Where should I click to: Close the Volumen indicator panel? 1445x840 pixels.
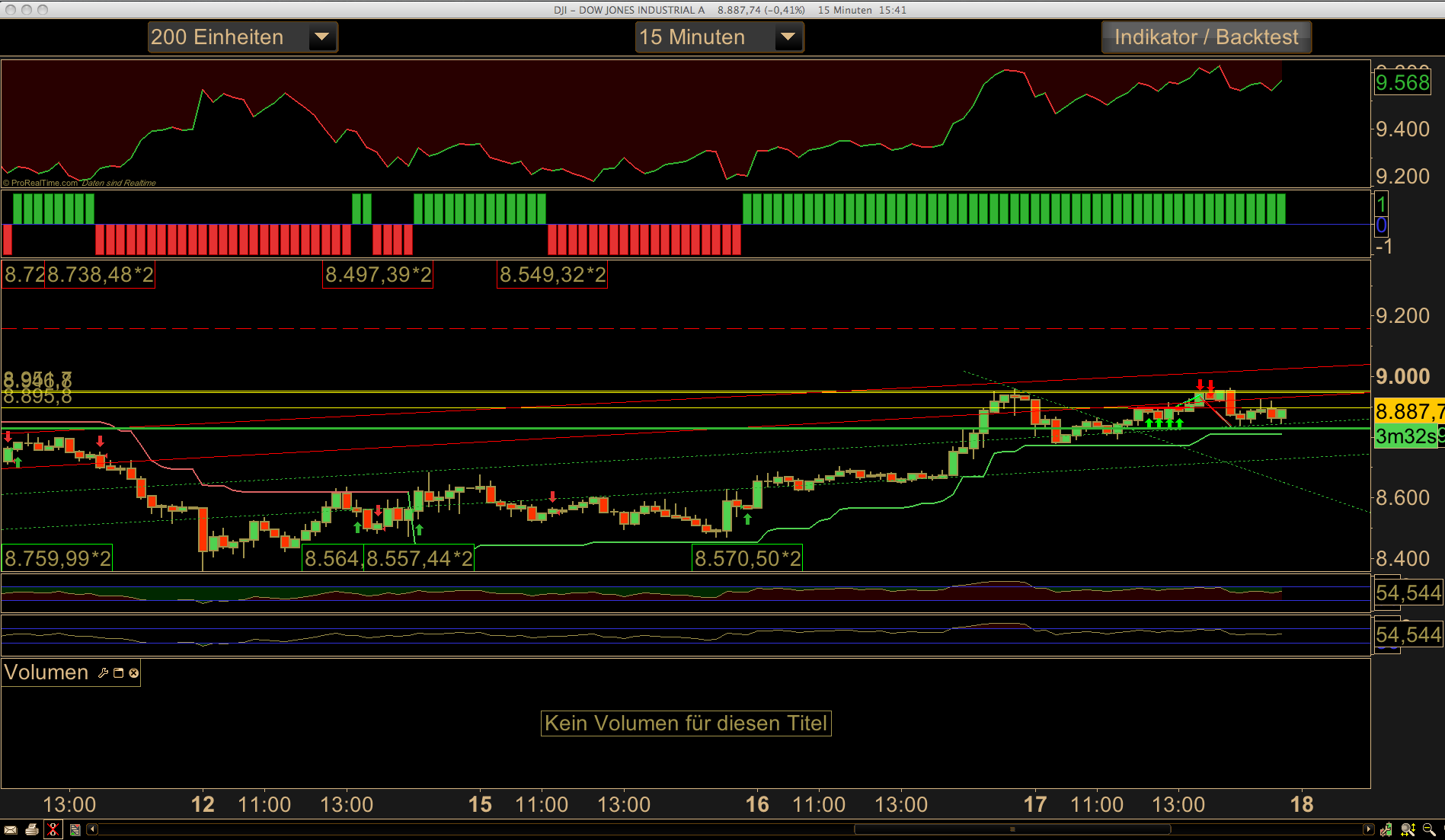134,672
